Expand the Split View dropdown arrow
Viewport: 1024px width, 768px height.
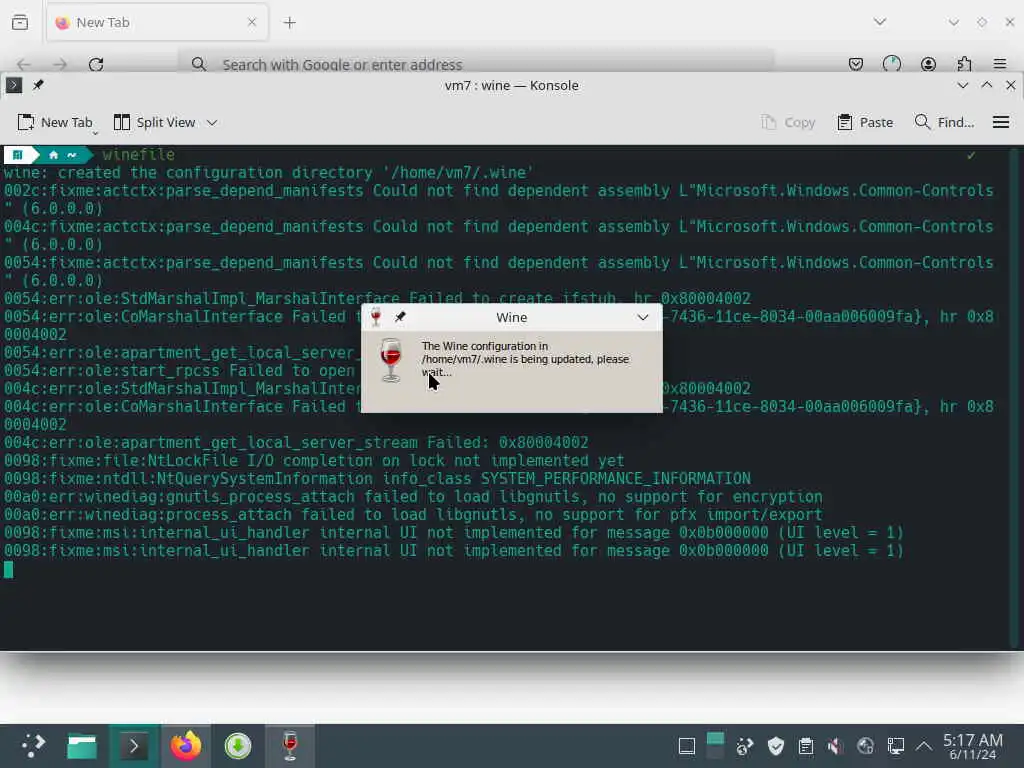[x=212, y=123]
